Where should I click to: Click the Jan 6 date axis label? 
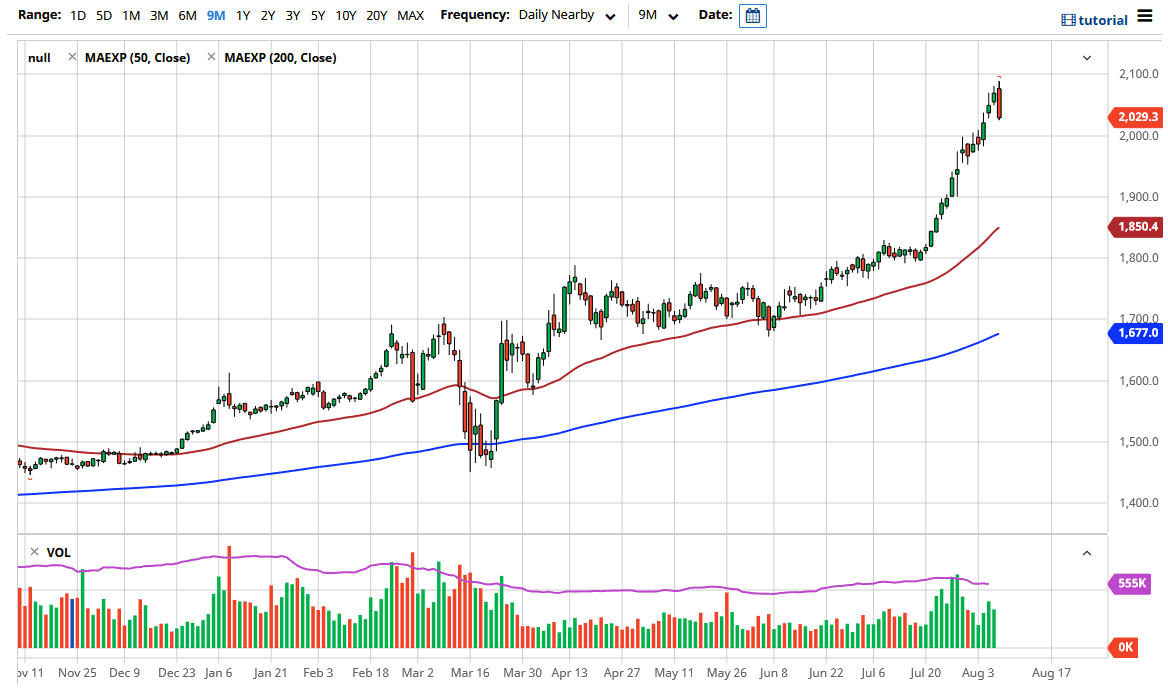coord(218,673)
